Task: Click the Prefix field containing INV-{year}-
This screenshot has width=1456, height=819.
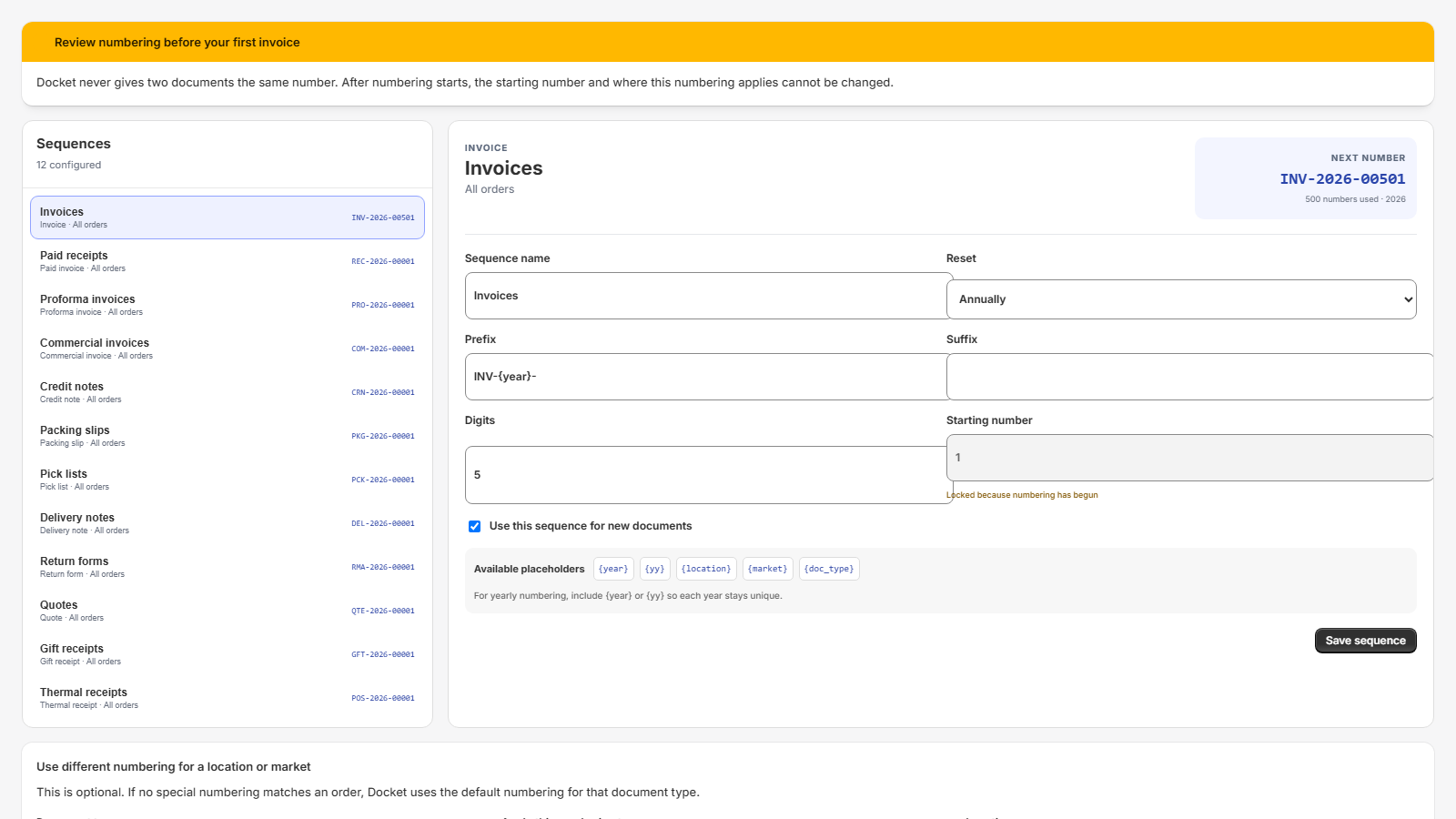Action: (709, 377)
